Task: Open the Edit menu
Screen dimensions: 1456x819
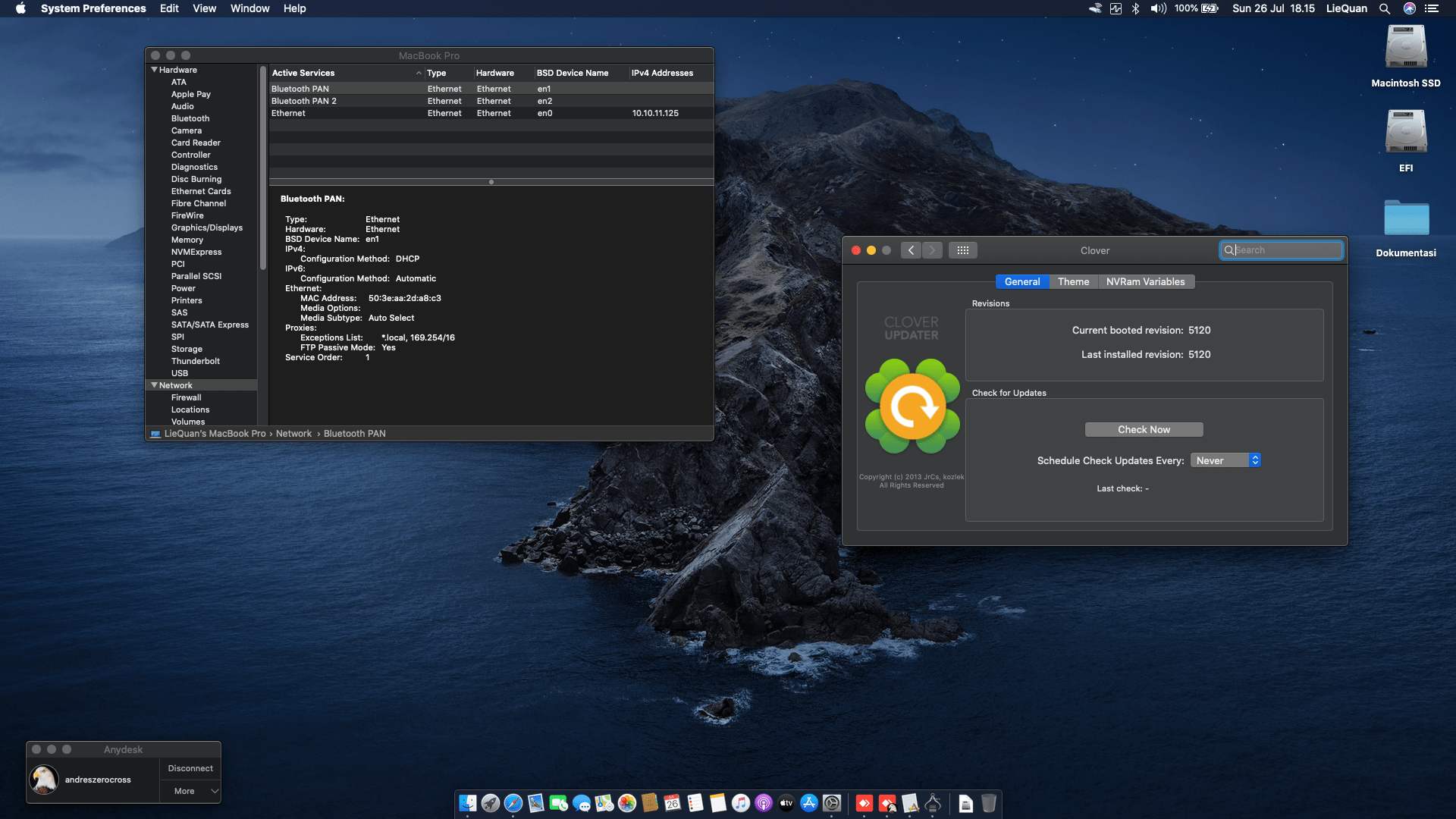Action: coord(169,8)
